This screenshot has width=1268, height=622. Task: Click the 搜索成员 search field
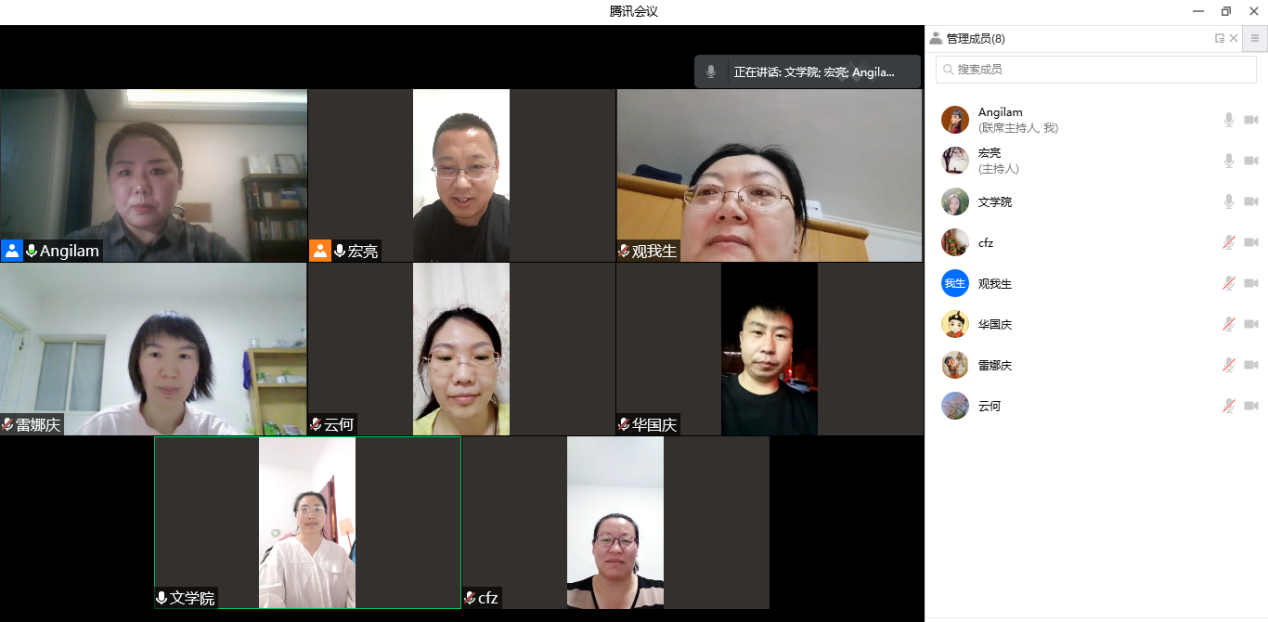pyautogui.click(x=1096, y=69)
